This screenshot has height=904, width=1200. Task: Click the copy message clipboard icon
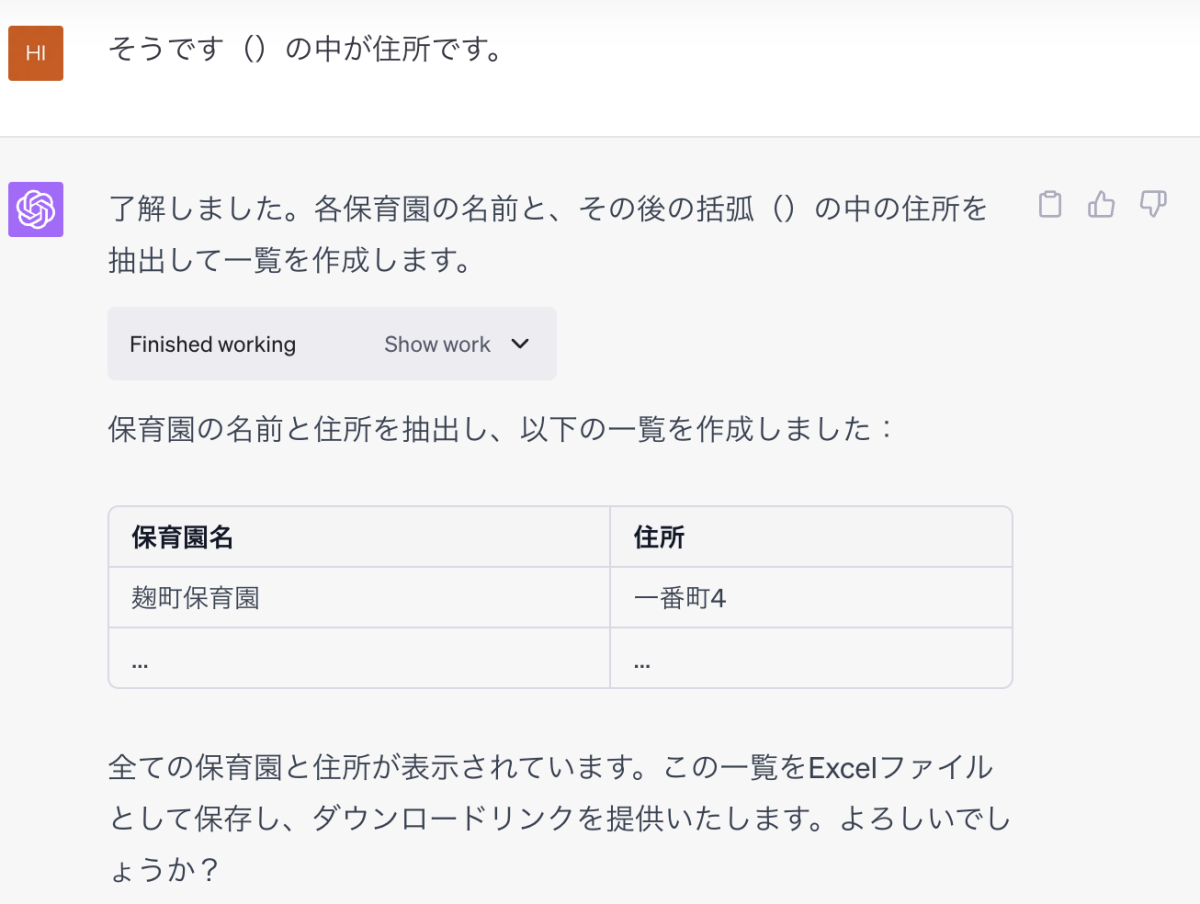click(x=1049, y=204)
